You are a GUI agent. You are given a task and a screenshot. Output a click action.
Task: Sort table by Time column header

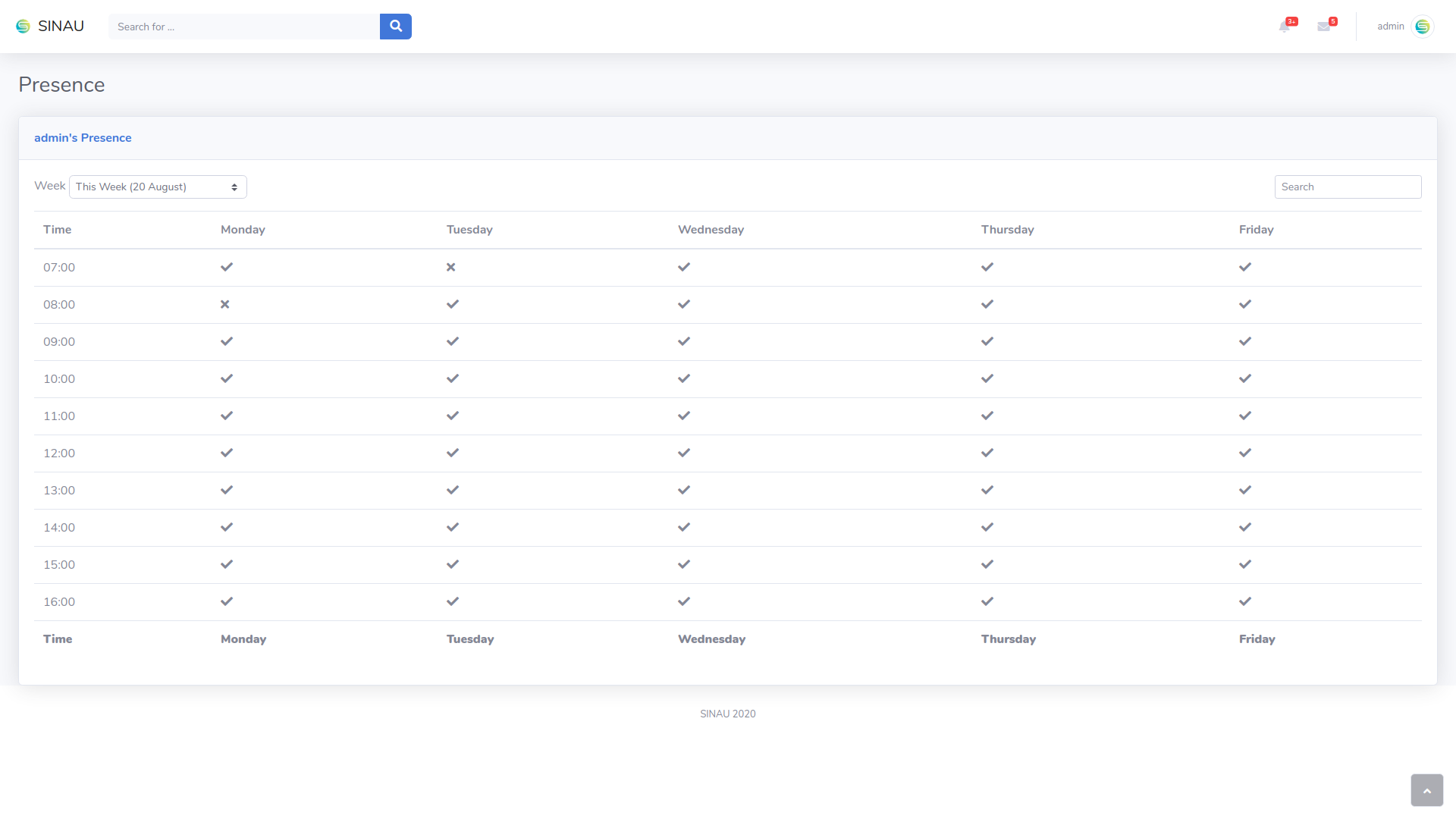tap(57, 230)
